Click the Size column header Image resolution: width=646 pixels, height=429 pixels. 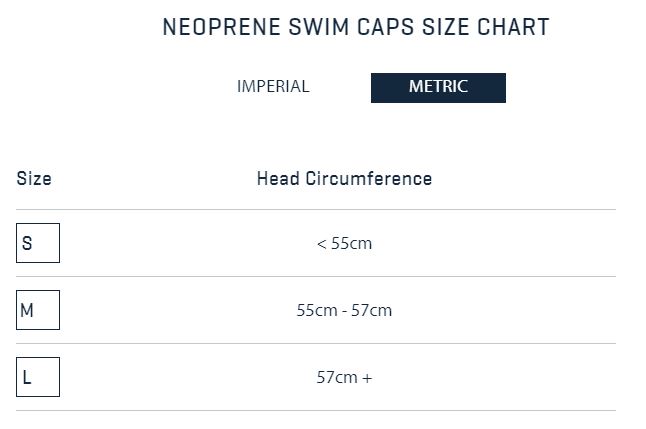point(34,180)
